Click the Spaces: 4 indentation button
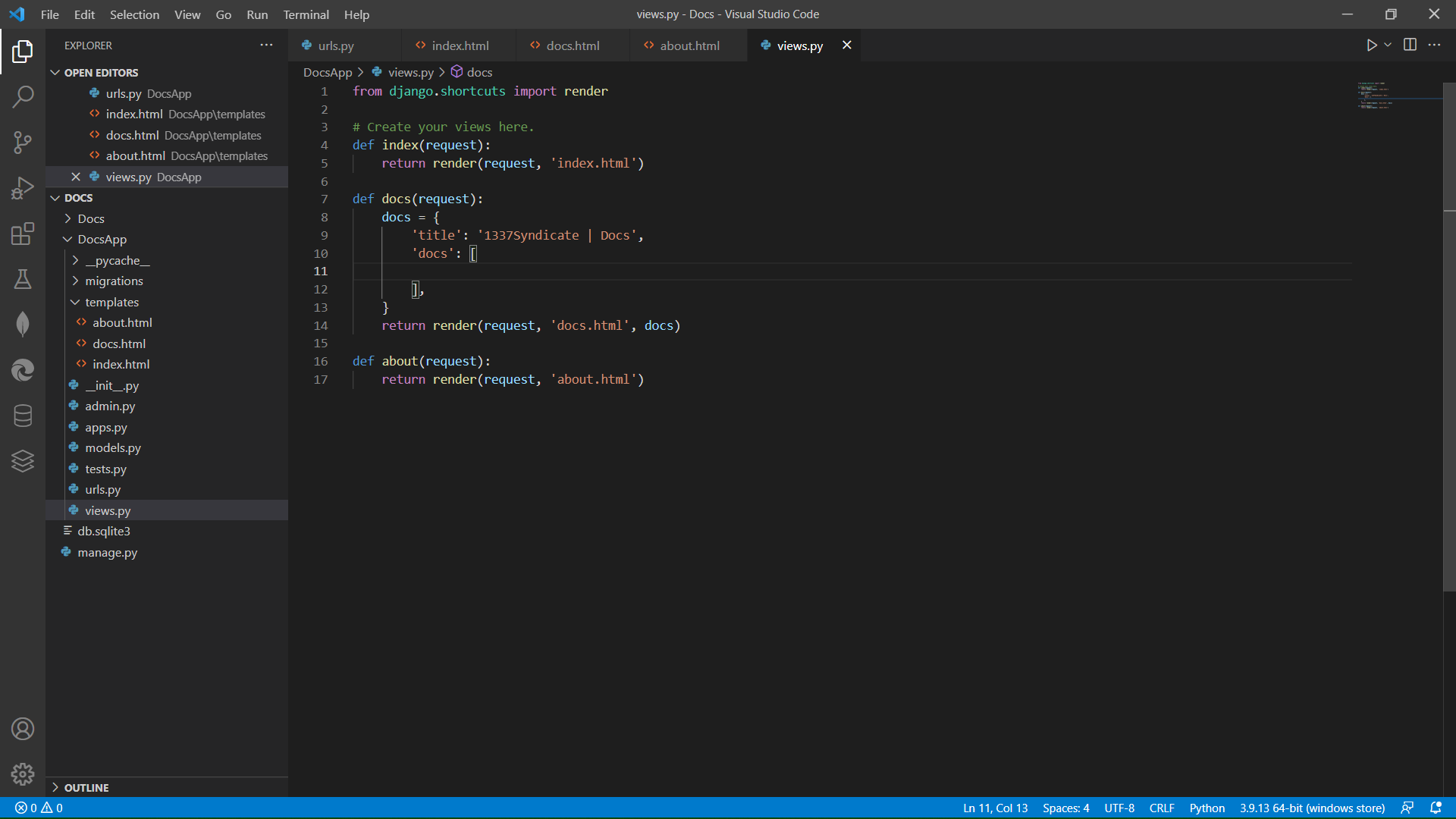 (x=1065, y=808)
